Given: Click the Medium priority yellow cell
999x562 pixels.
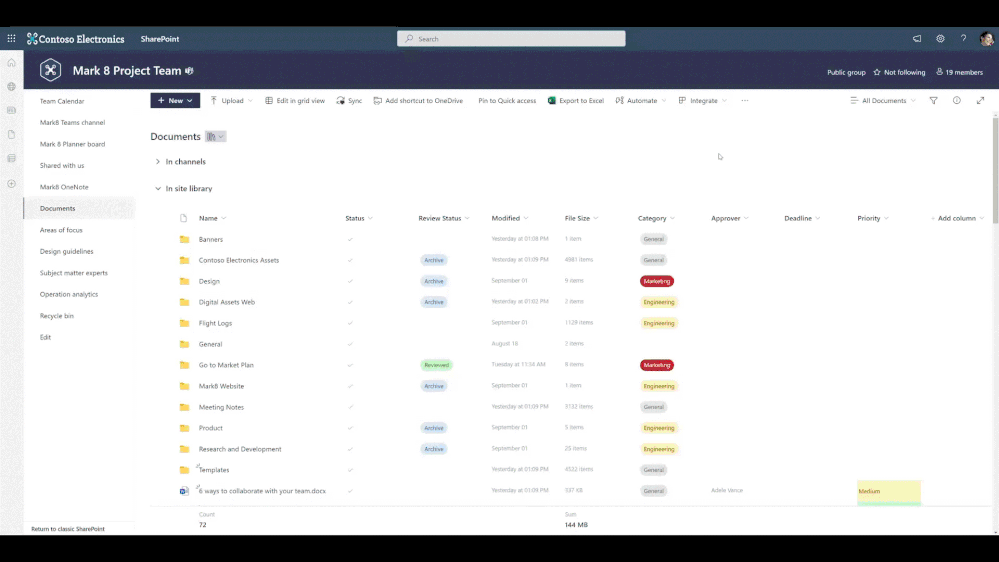Looking at the screenshot, I should click(889, 492).
